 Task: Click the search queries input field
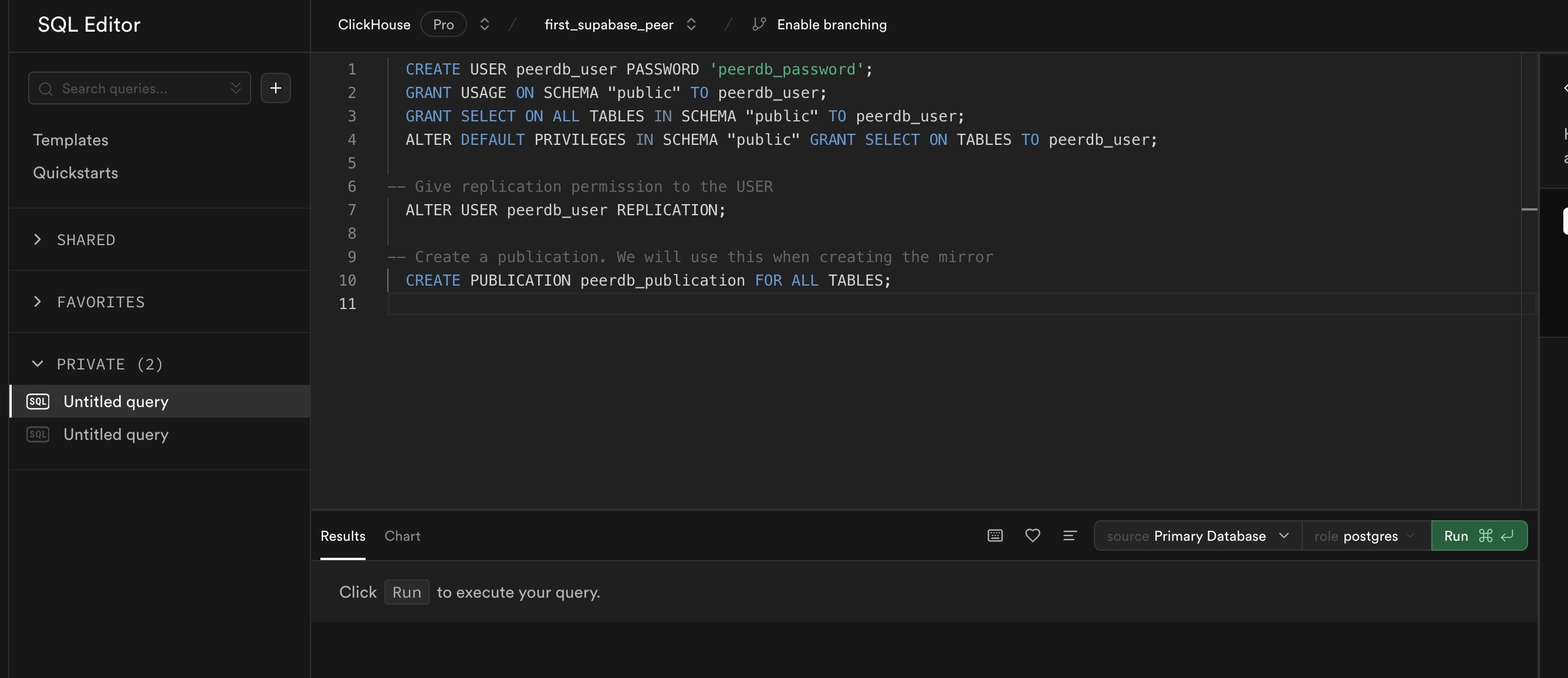[139, 87]
